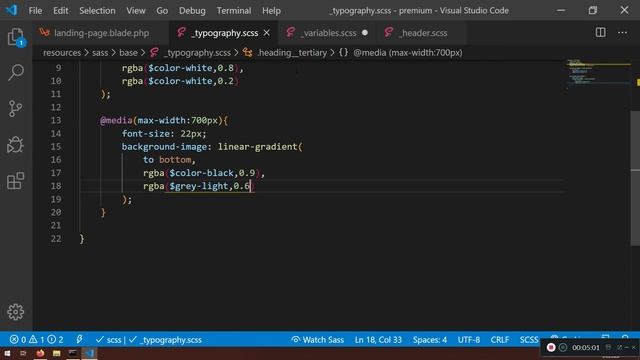Screen dimensions: 640x360
Task: Open the View menu
Action: pyautogui.click(x=136, y=11)
